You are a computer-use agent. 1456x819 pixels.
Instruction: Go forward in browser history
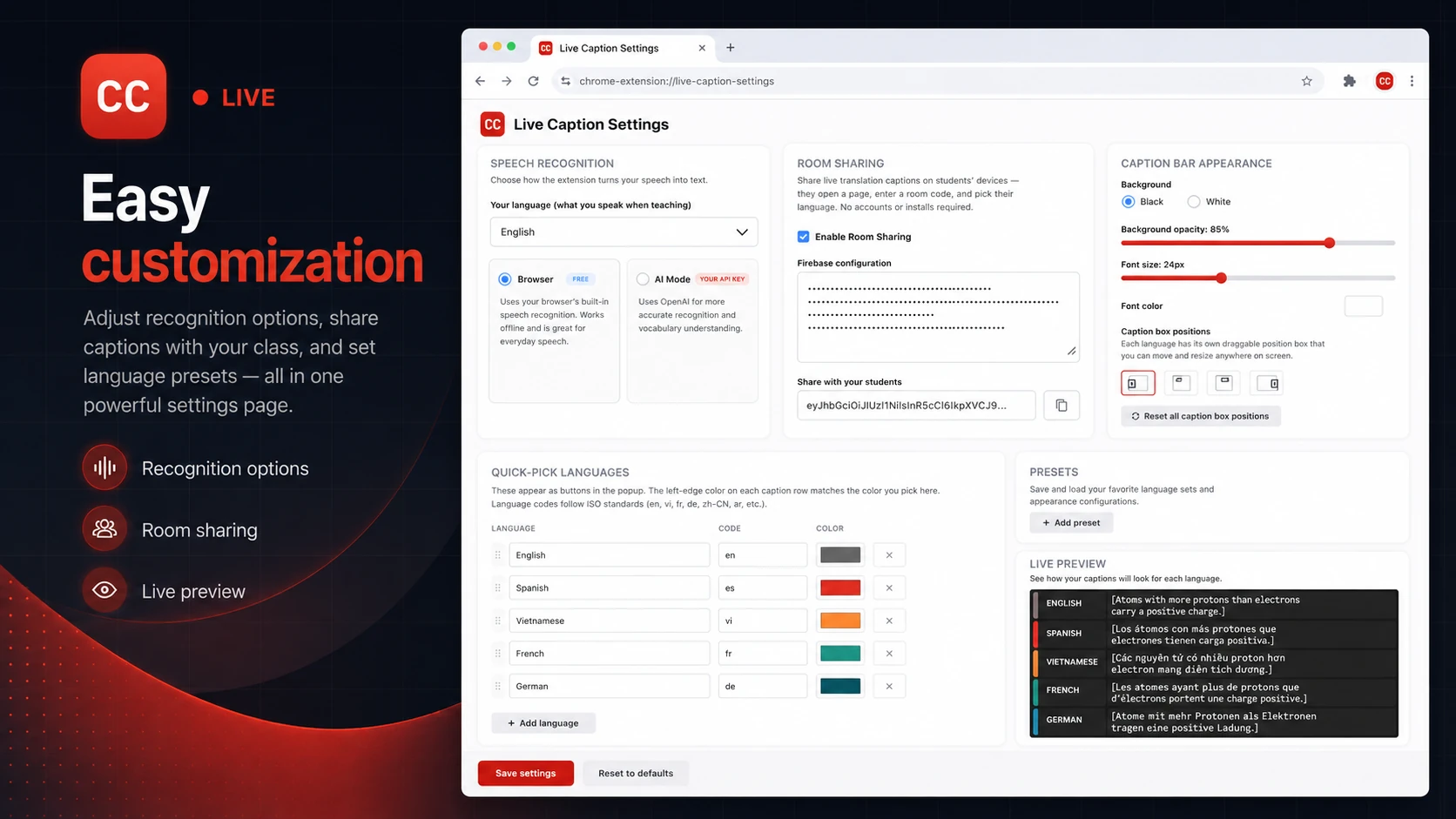coord(507,81)
